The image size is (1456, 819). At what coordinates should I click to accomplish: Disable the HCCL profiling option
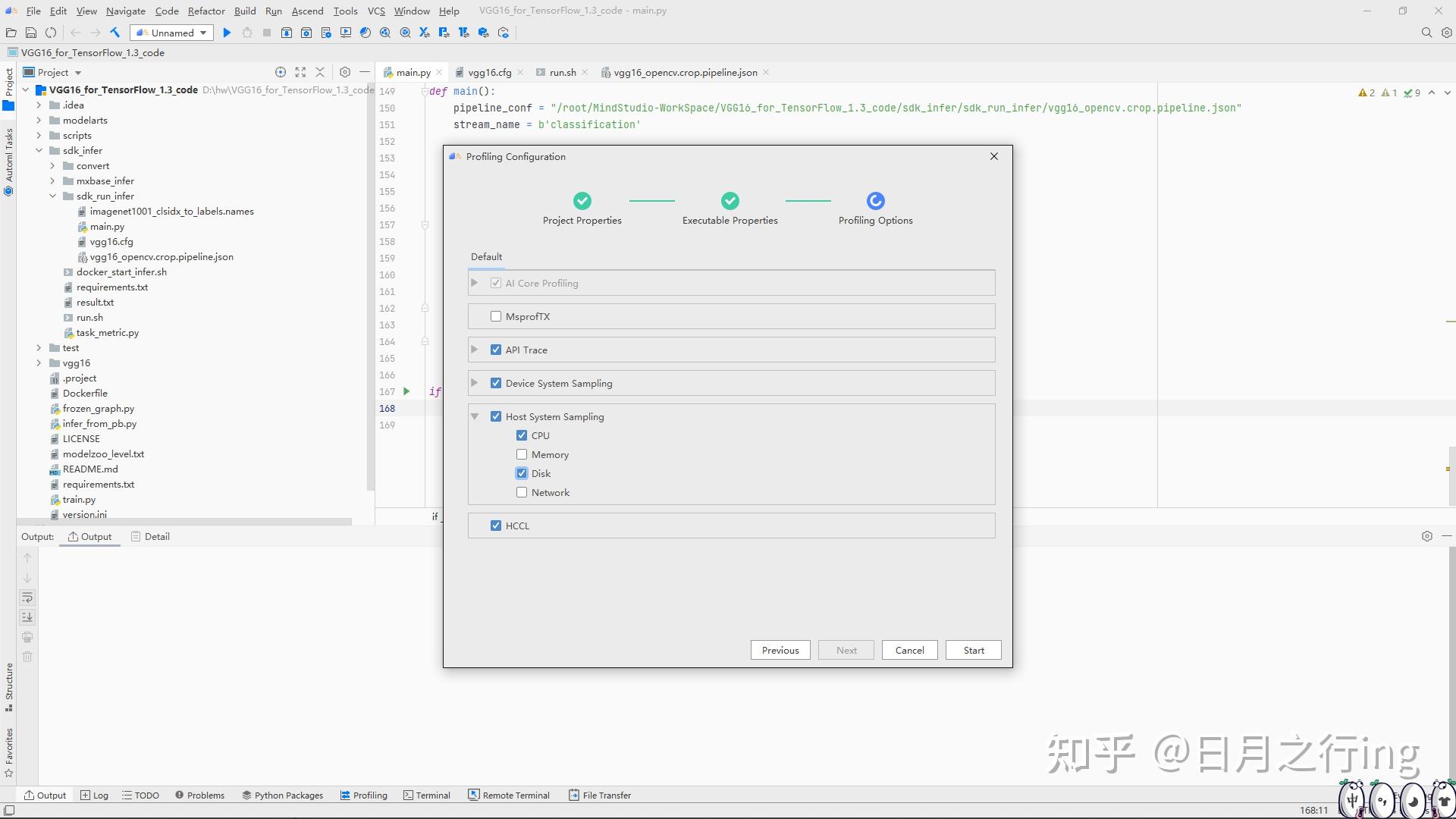[497, 525]
